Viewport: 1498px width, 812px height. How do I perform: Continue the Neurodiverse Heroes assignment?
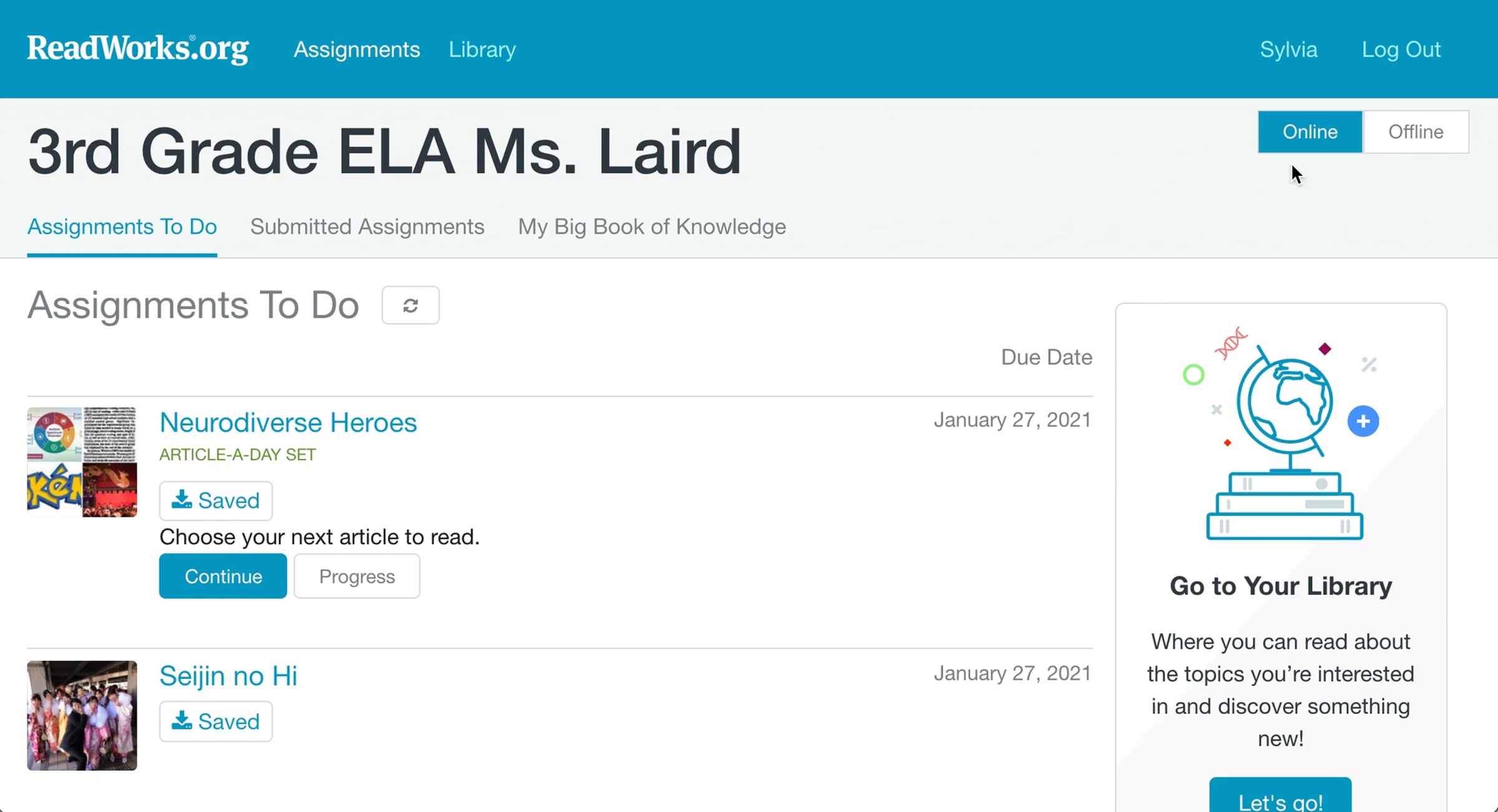coord(223,576)
